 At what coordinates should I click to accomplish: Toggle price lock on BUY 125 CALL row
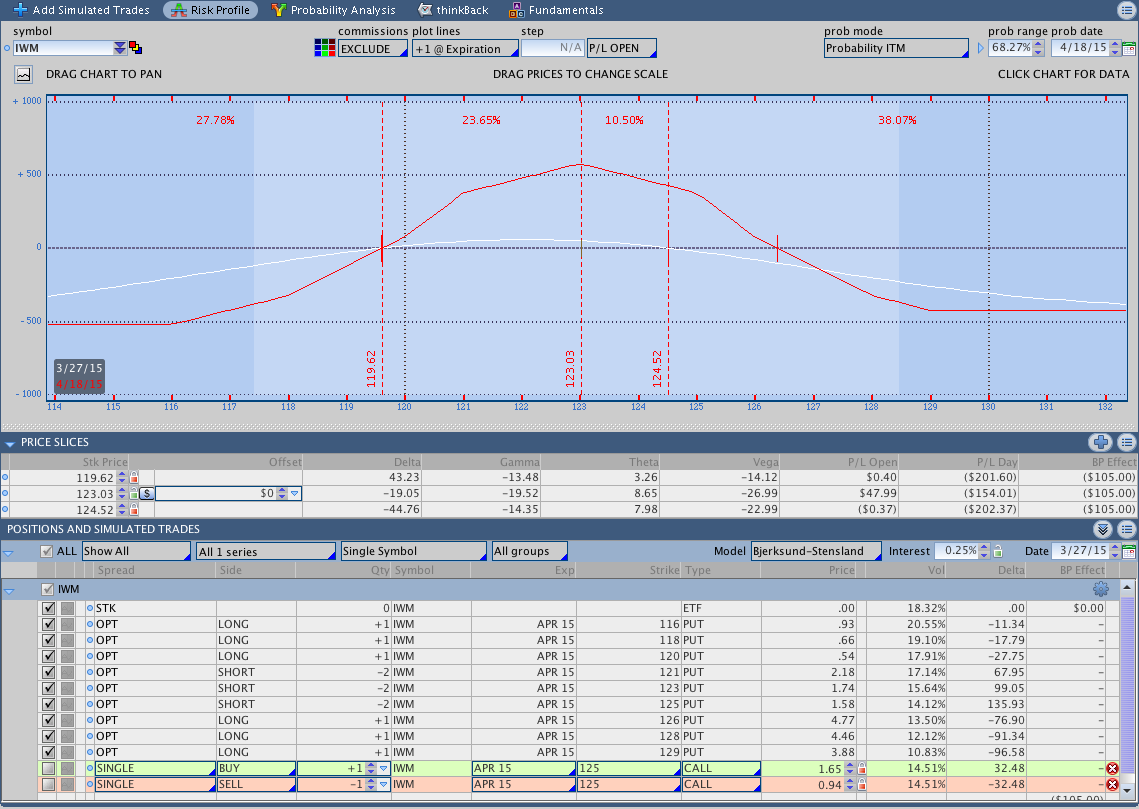862,768
